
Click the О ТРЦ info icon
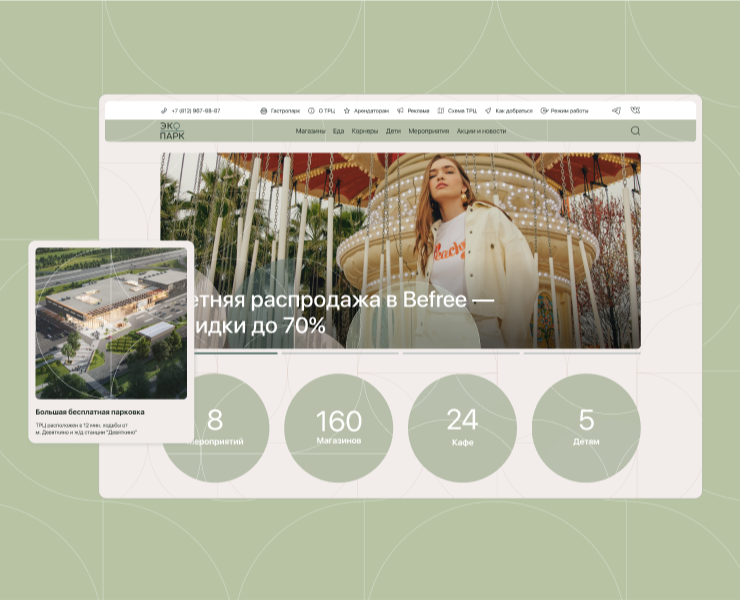pos(311,111)
